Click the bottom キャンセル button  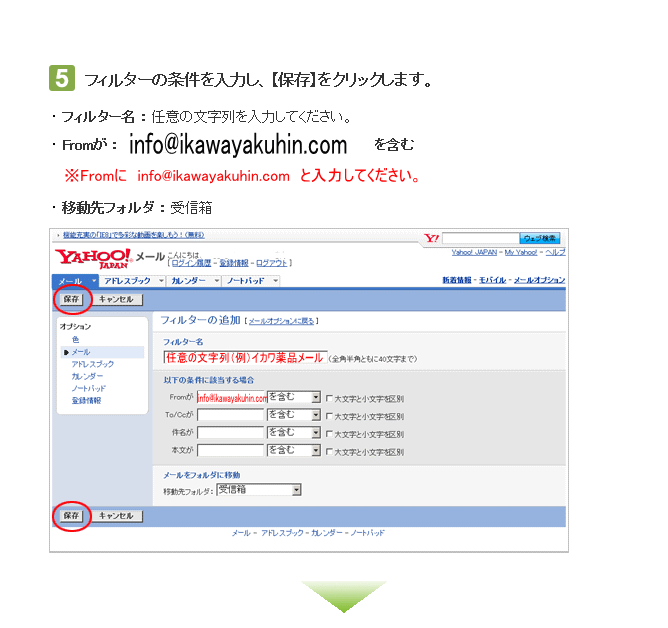coord(115,516)
